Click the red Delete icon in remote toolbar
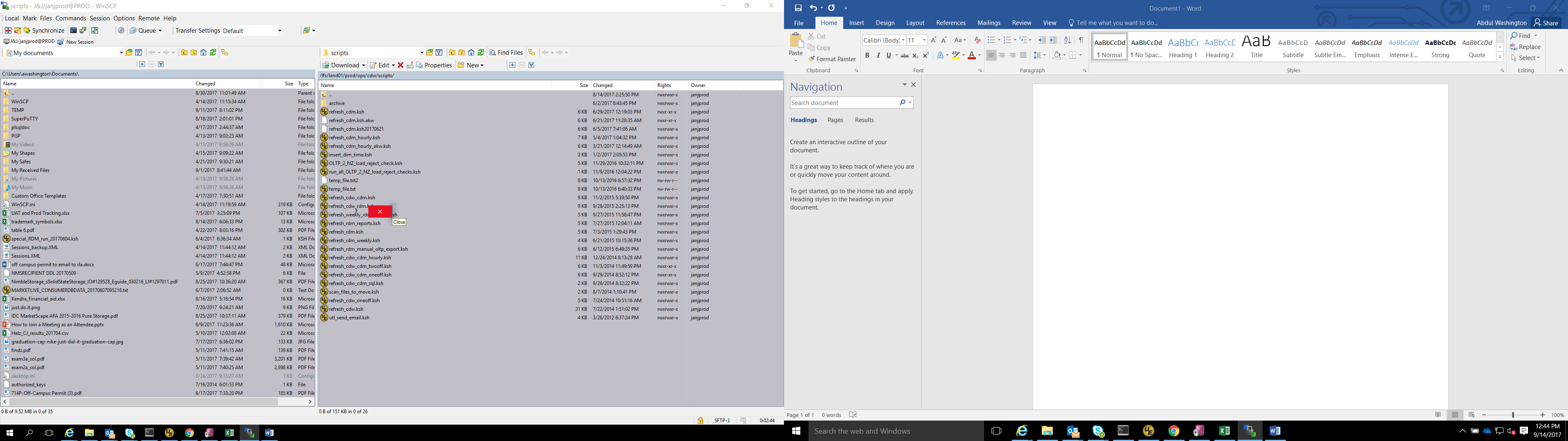The height and width of the screenshot is (441, 1568). tap(401, 65)
